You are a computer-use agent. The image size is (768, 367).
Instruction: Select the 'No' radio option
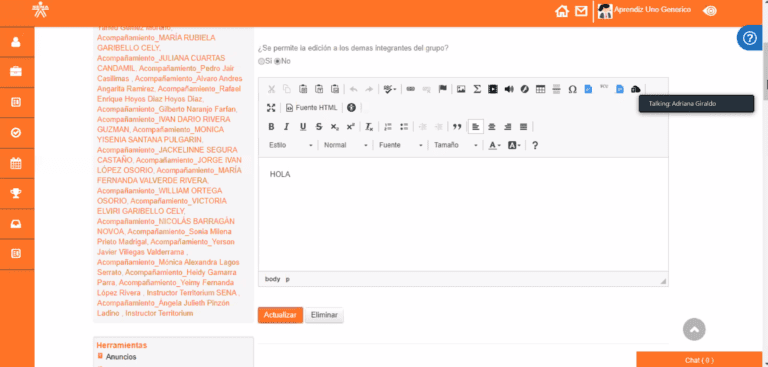(x=277, y=61)
